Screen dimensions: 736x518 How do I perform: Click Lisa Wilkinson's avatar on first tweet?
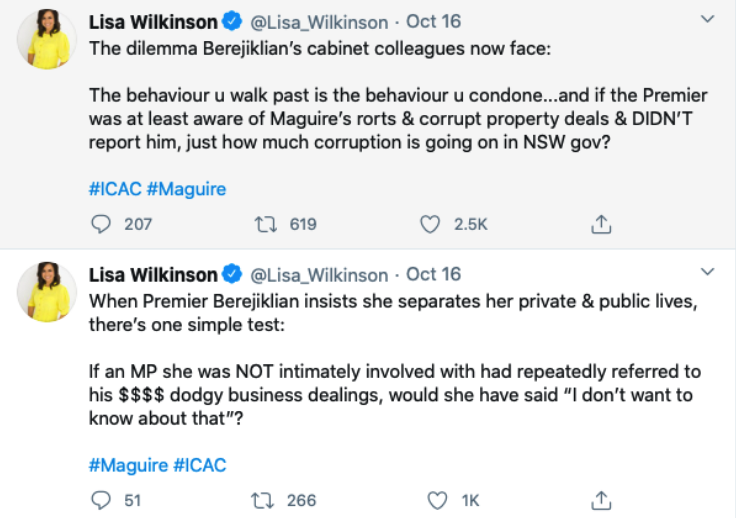(45, 42)
